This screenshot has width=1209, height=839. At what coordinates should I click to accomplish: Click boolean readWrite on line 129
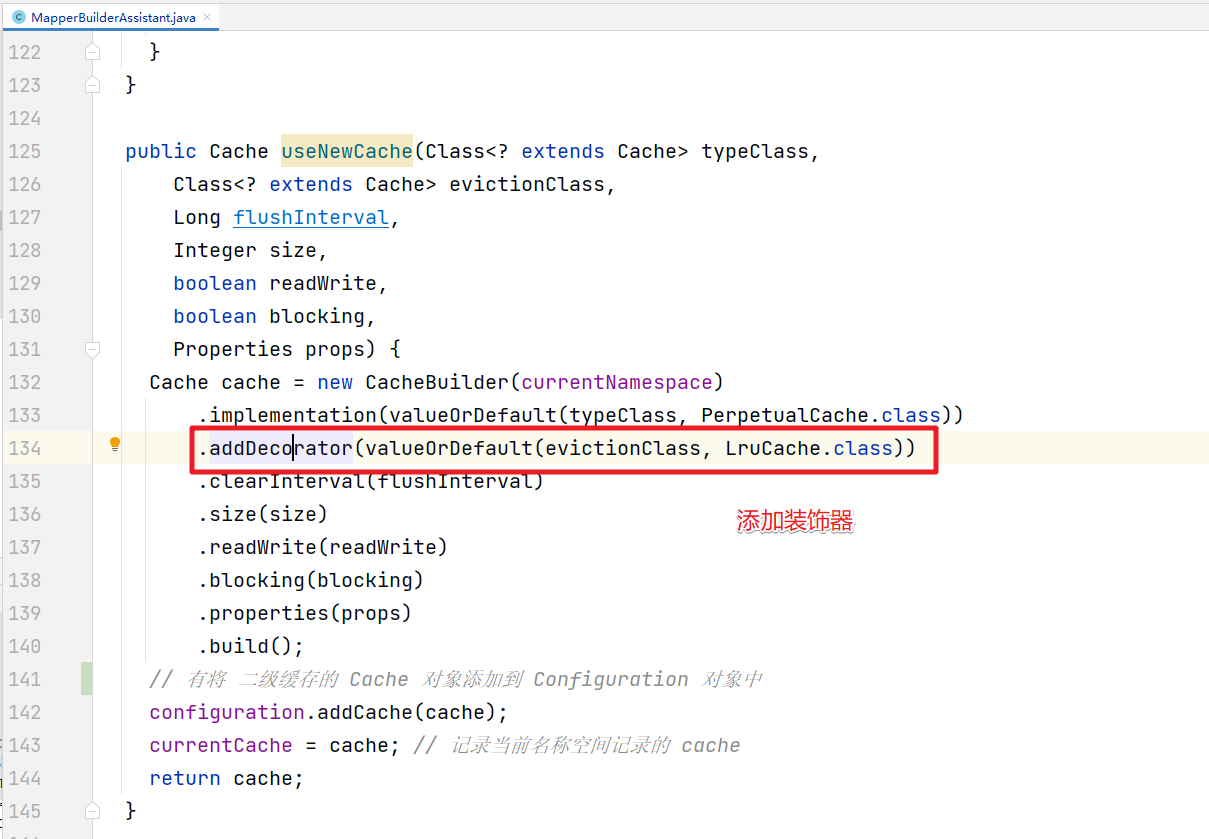(275, 283)
